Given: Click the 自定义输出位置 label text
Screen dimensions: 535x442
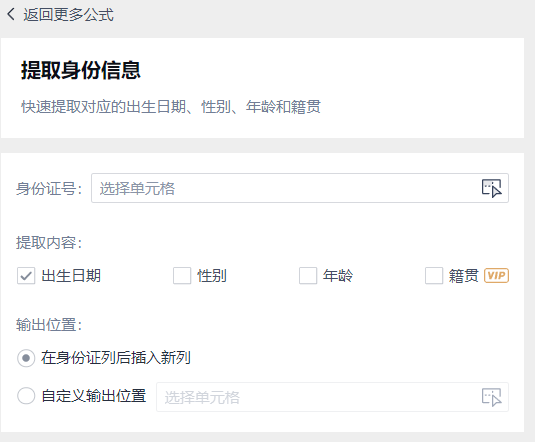Looking at the screenshot, I should [94, 396].
